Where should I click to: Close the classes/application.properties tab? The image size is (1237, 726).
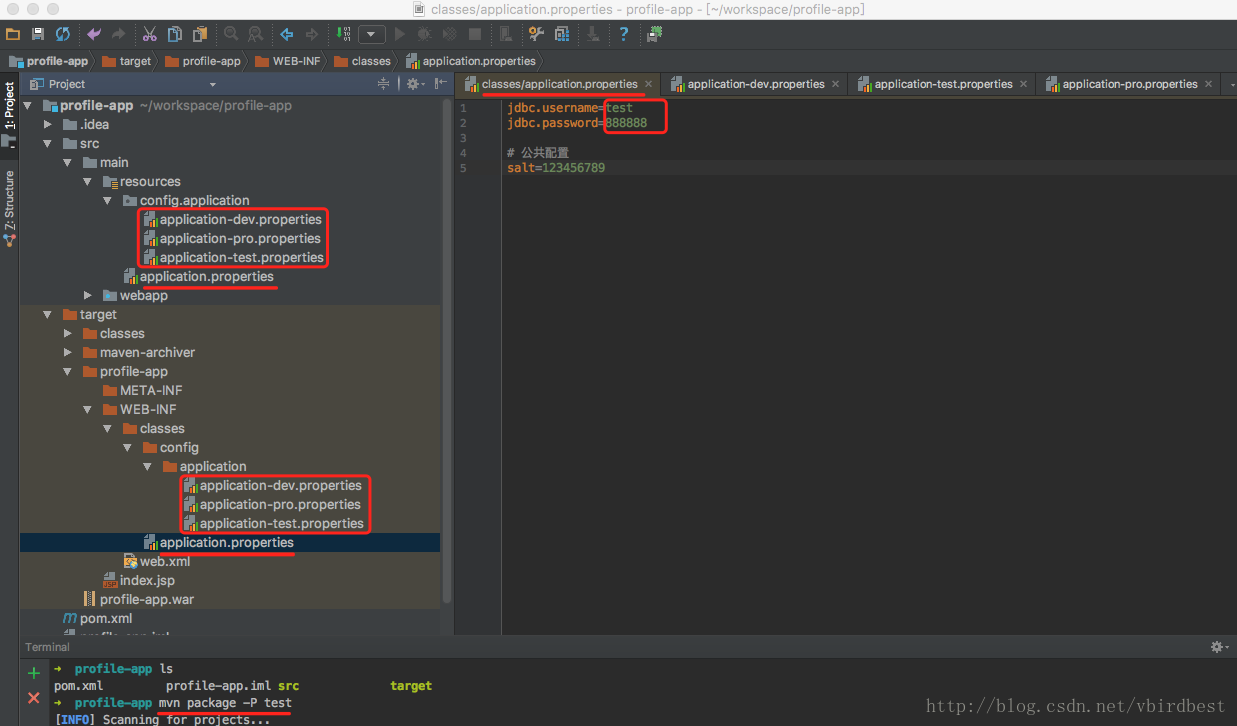pyautogui.click(x=648, y=84)
